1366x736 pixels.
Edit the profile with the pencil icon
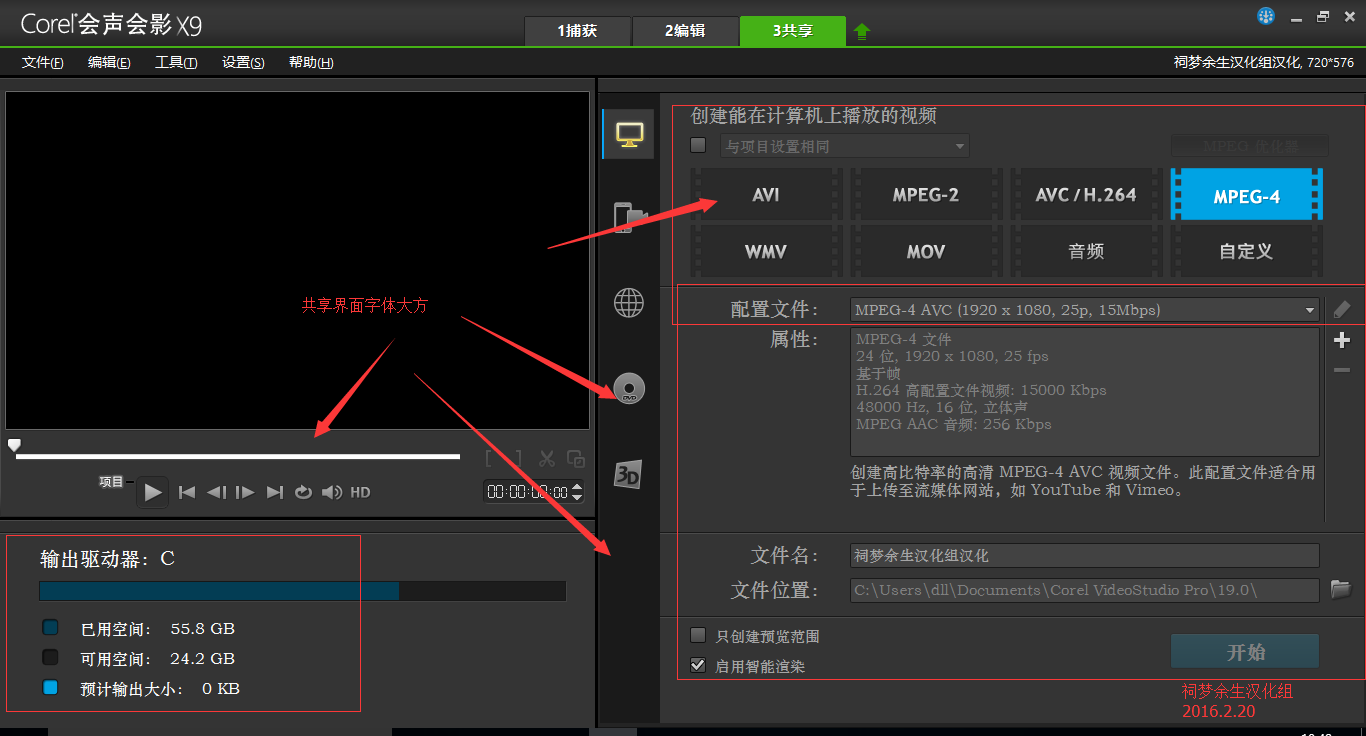pos(1342,309)
